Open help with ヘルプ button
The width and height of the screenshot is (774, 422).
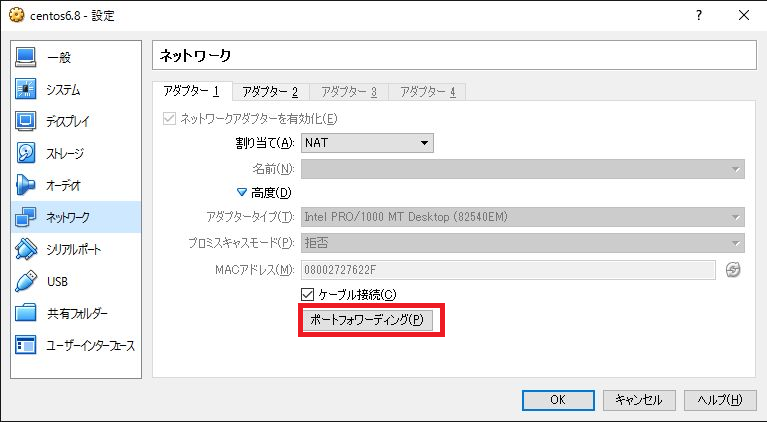point(720,400)
